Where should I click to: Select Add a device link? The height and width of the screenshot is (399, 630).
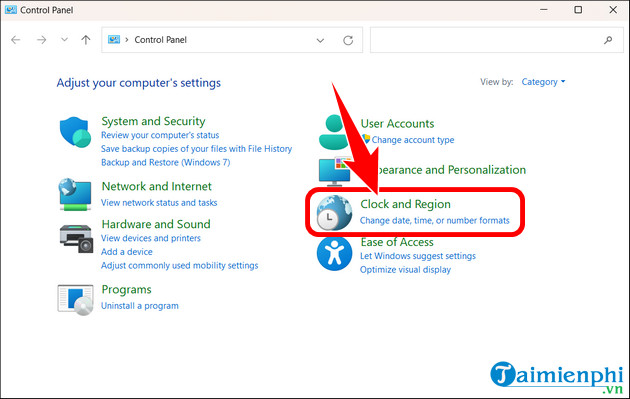(x=127, y=252)
